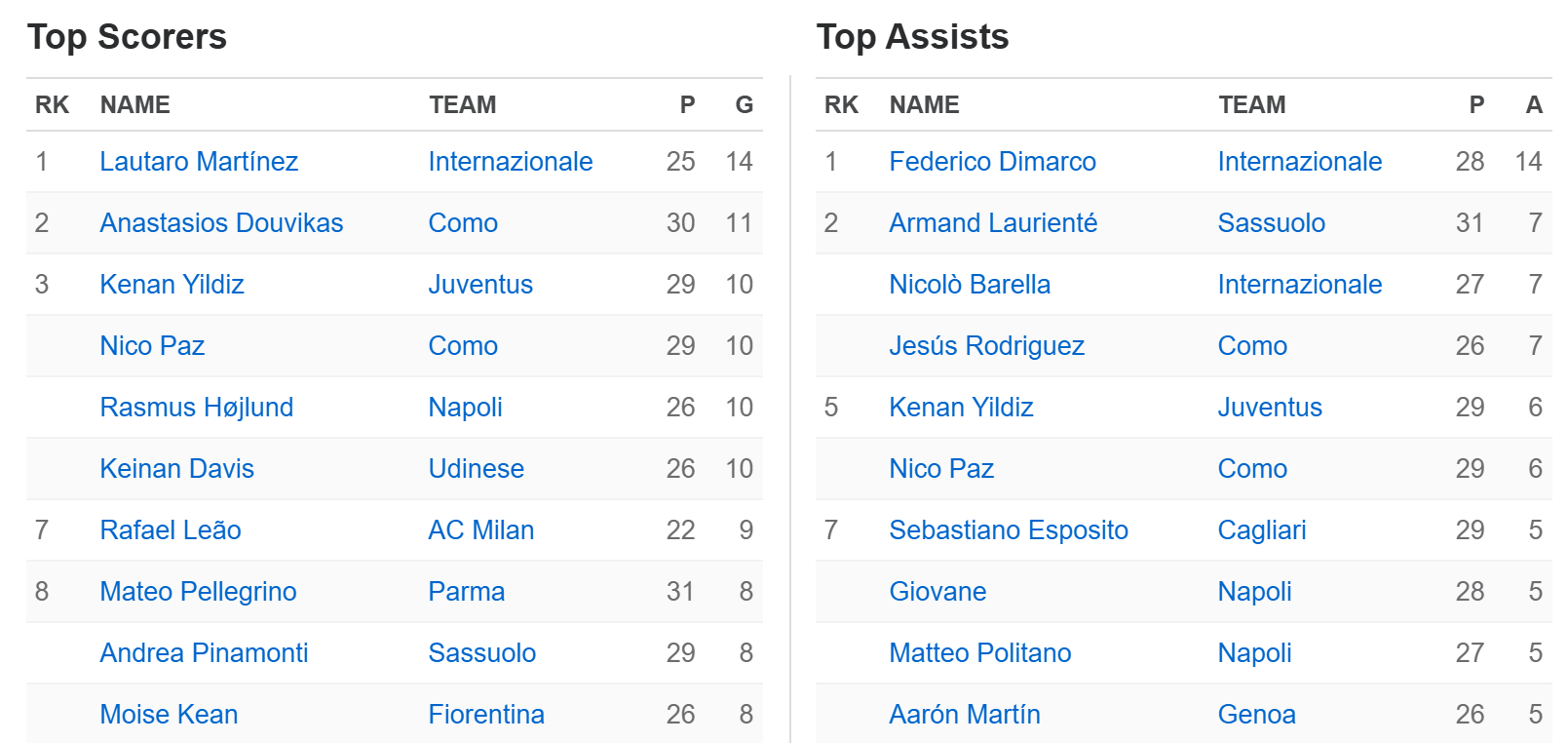Open Rasmus Højlund player page
1568x743 pixels.
coord(196,408)
